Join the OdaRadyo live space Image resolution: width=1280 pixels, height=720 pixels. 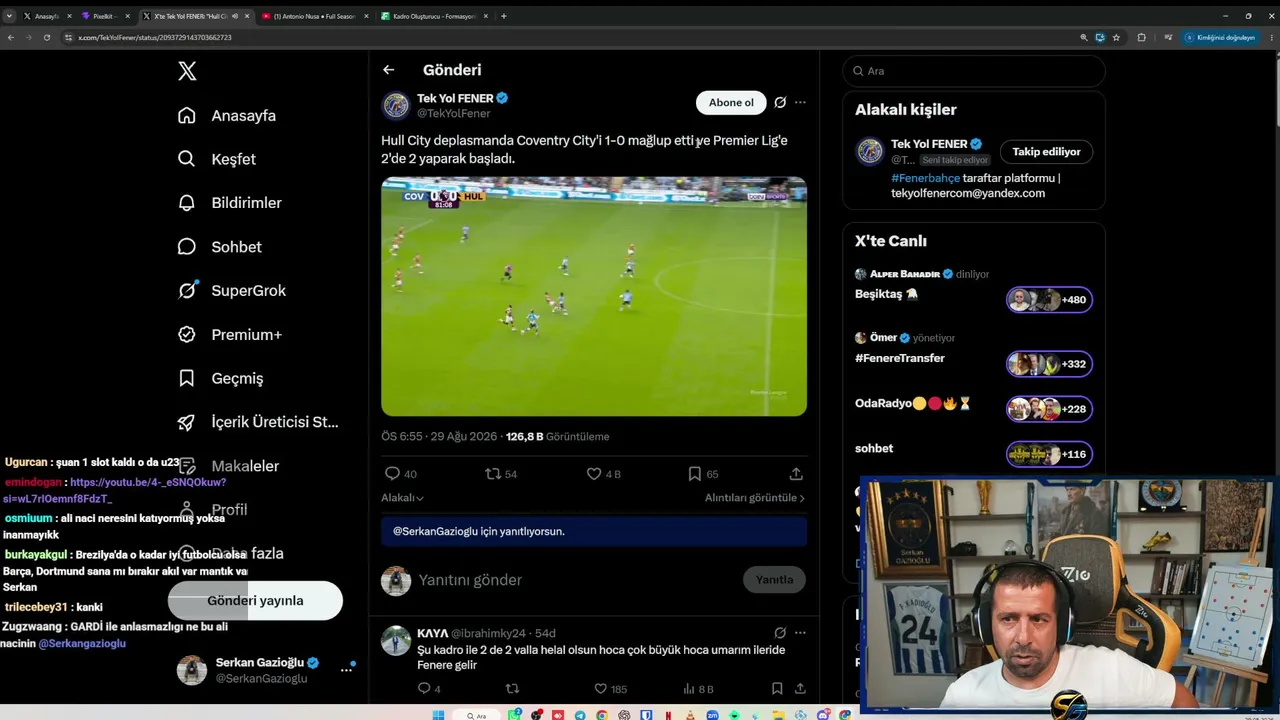(x=1049, y=409)
